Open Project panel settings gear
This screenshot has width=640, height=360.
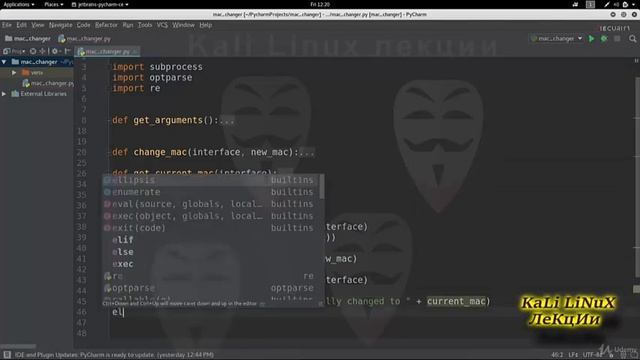(x=55, y=51)
